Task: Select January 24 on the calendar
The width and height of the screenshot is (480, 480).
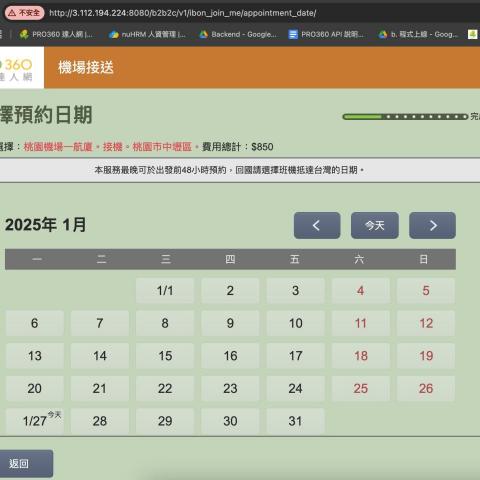Action: tap(295, 389)
